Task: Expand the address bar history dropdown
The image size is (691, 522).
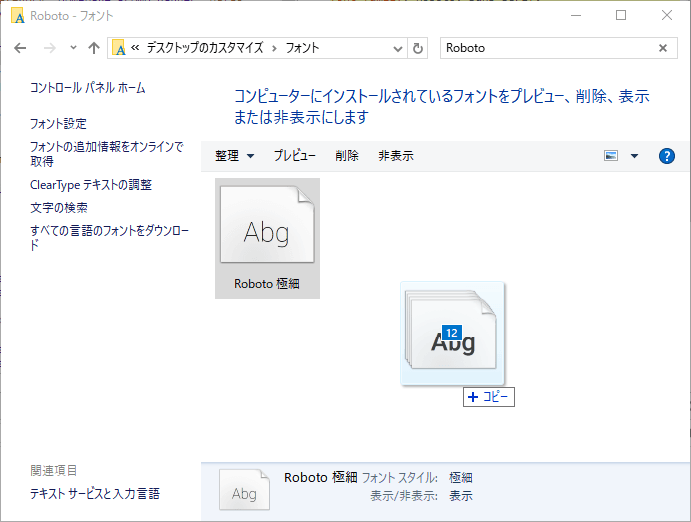Action: 398,48
